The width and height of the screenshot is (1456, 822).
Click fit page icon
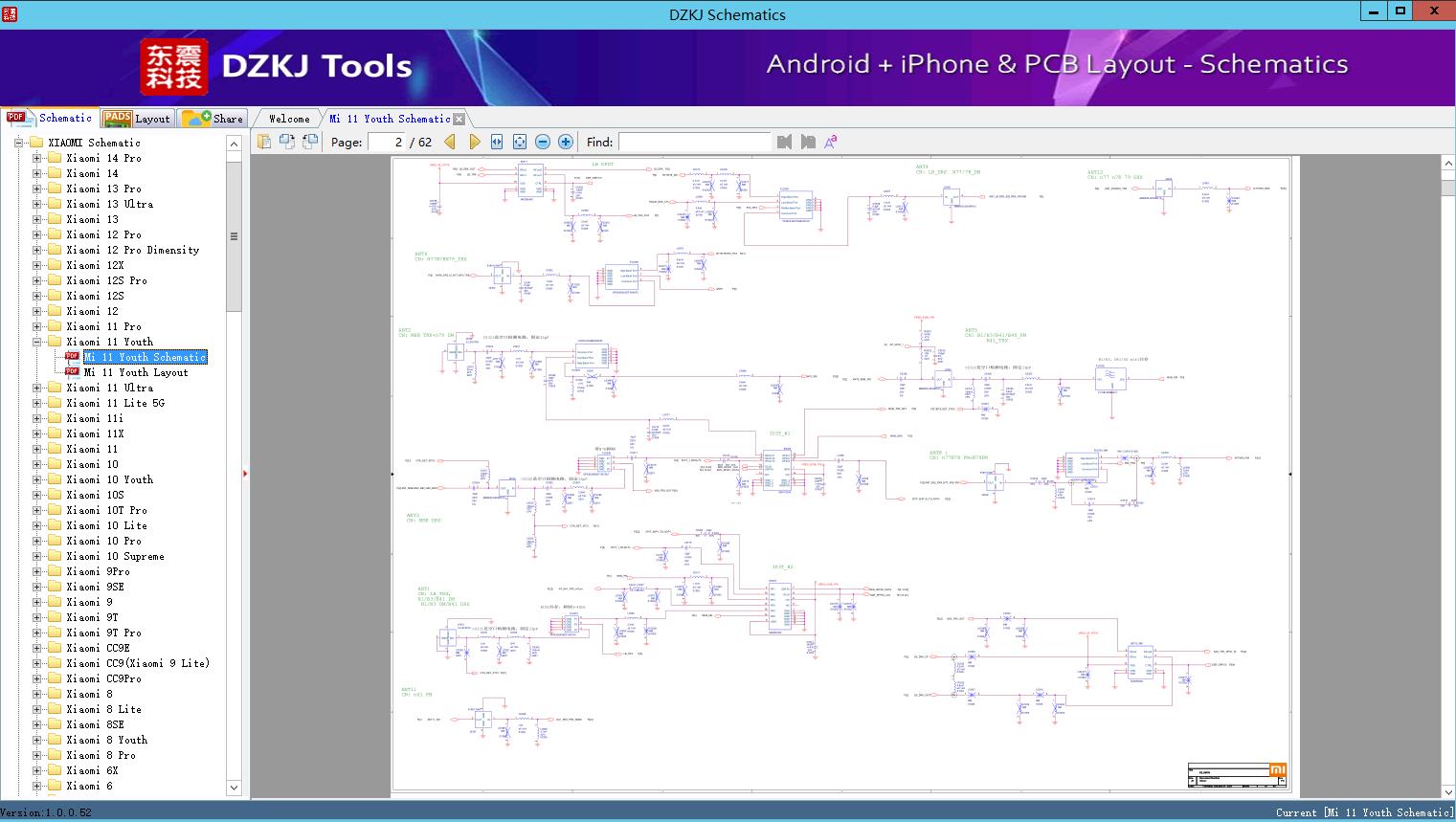[520, 142]
